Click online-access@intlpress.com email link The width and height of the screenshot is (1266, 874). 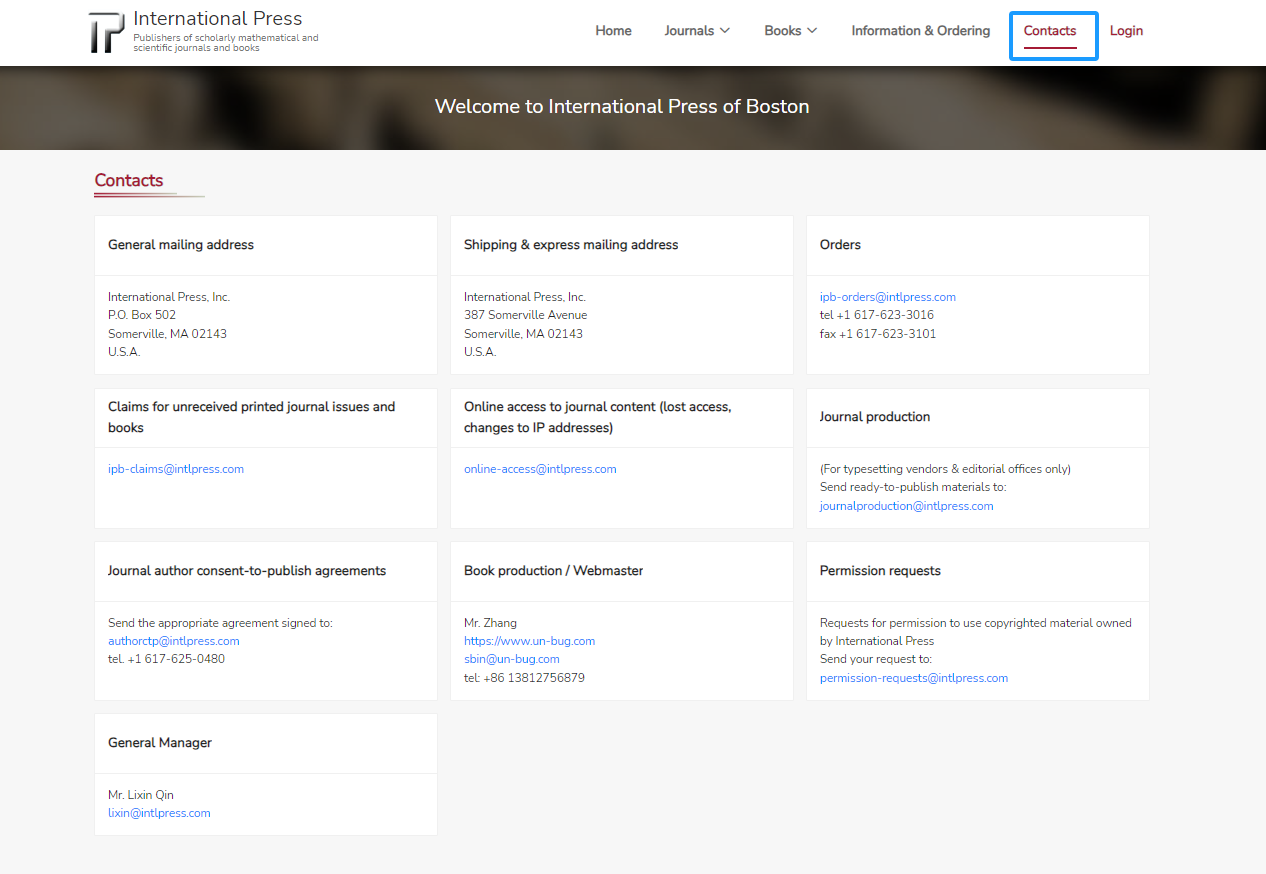(x=540, y=469)
